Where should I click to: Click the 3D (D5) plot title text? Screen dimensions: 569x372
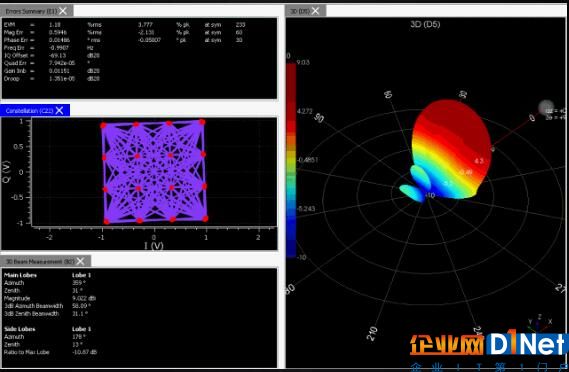click(425, 24)
